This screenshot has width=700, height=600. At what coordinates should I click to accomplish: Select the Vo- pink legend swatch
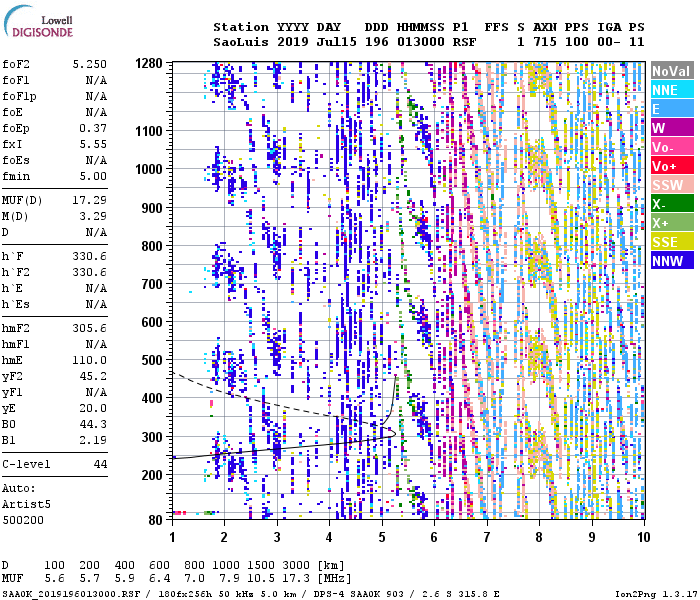(672, 146)
